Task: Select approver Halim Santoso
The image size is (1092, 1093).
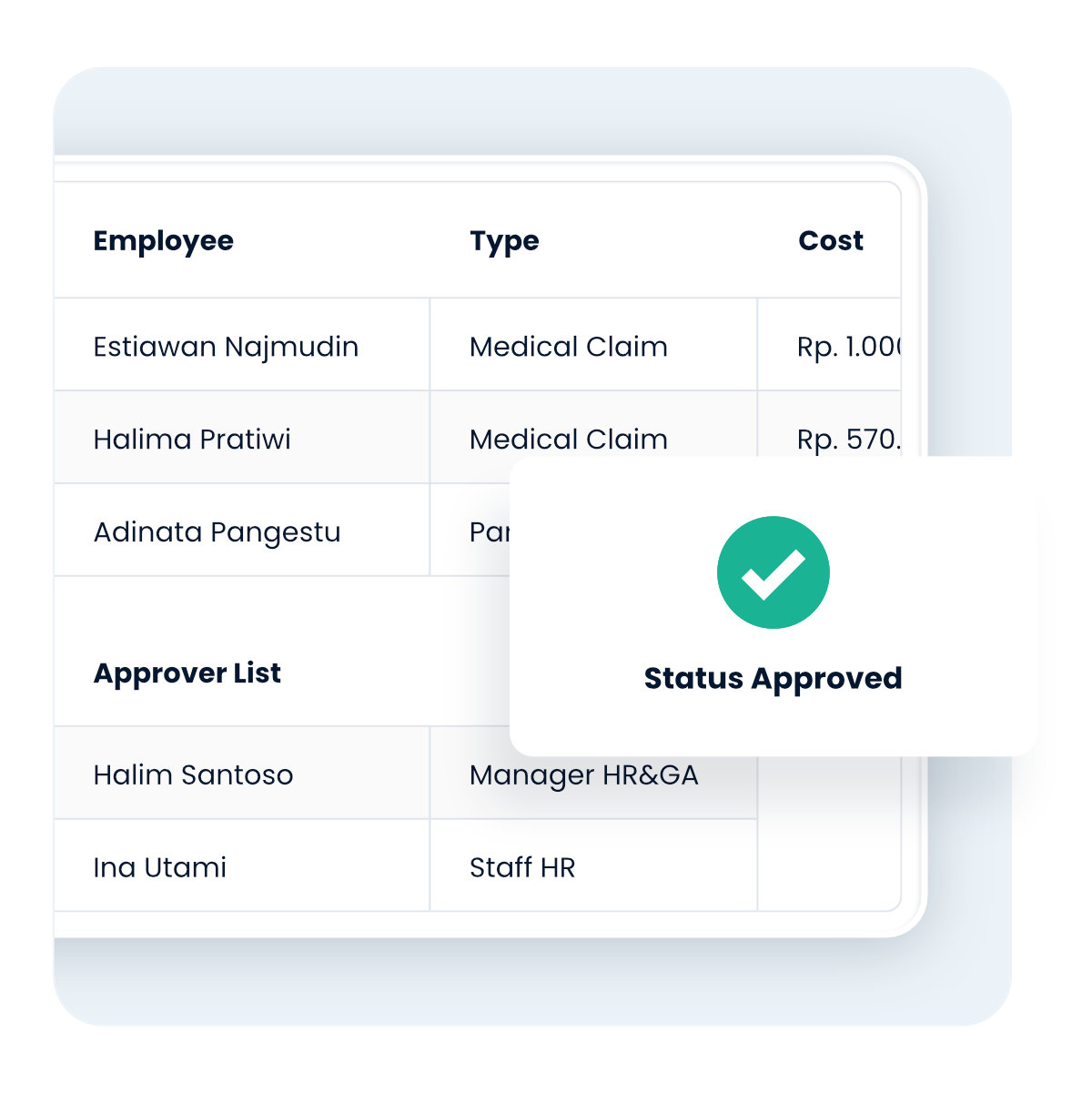Action: tap(193, 775)
